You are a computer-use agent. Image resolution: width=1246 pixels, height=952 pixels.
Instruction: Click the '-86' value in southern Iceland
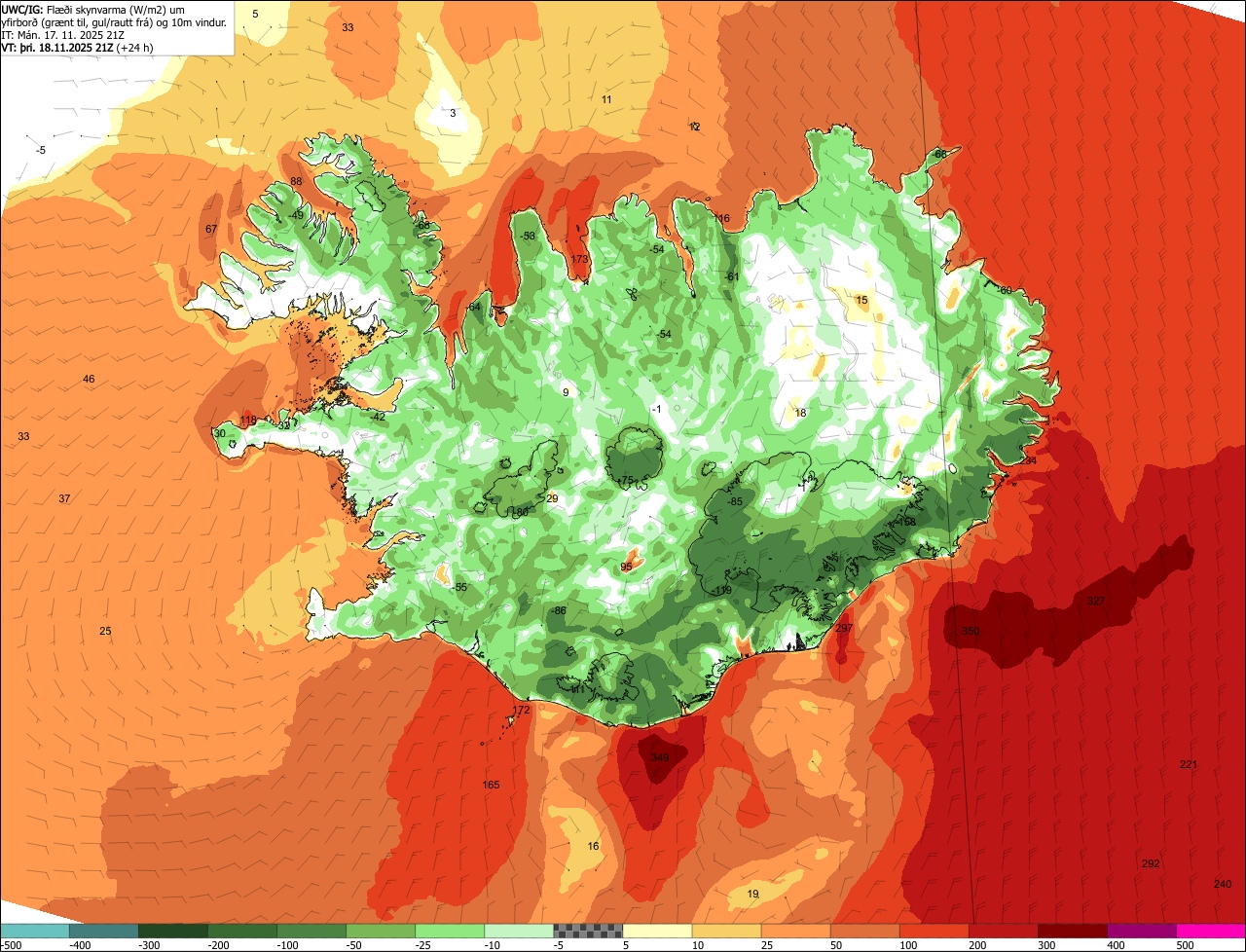pos(559,610)
